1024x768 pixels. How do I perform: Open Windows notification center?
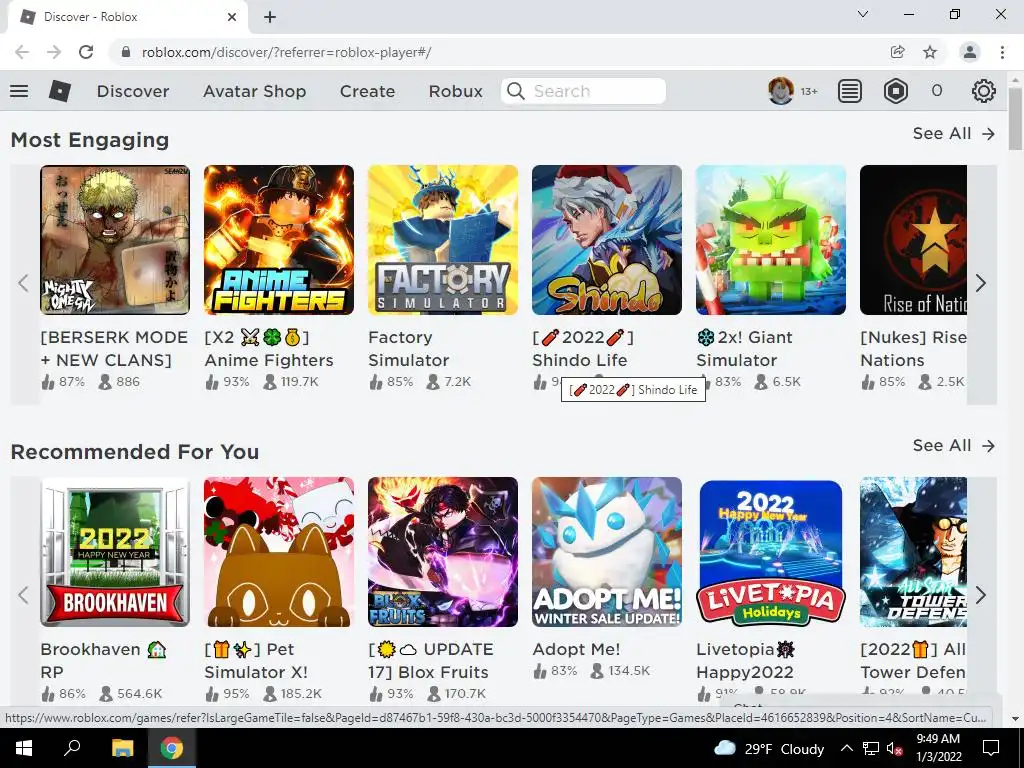[x=991, y=748]
